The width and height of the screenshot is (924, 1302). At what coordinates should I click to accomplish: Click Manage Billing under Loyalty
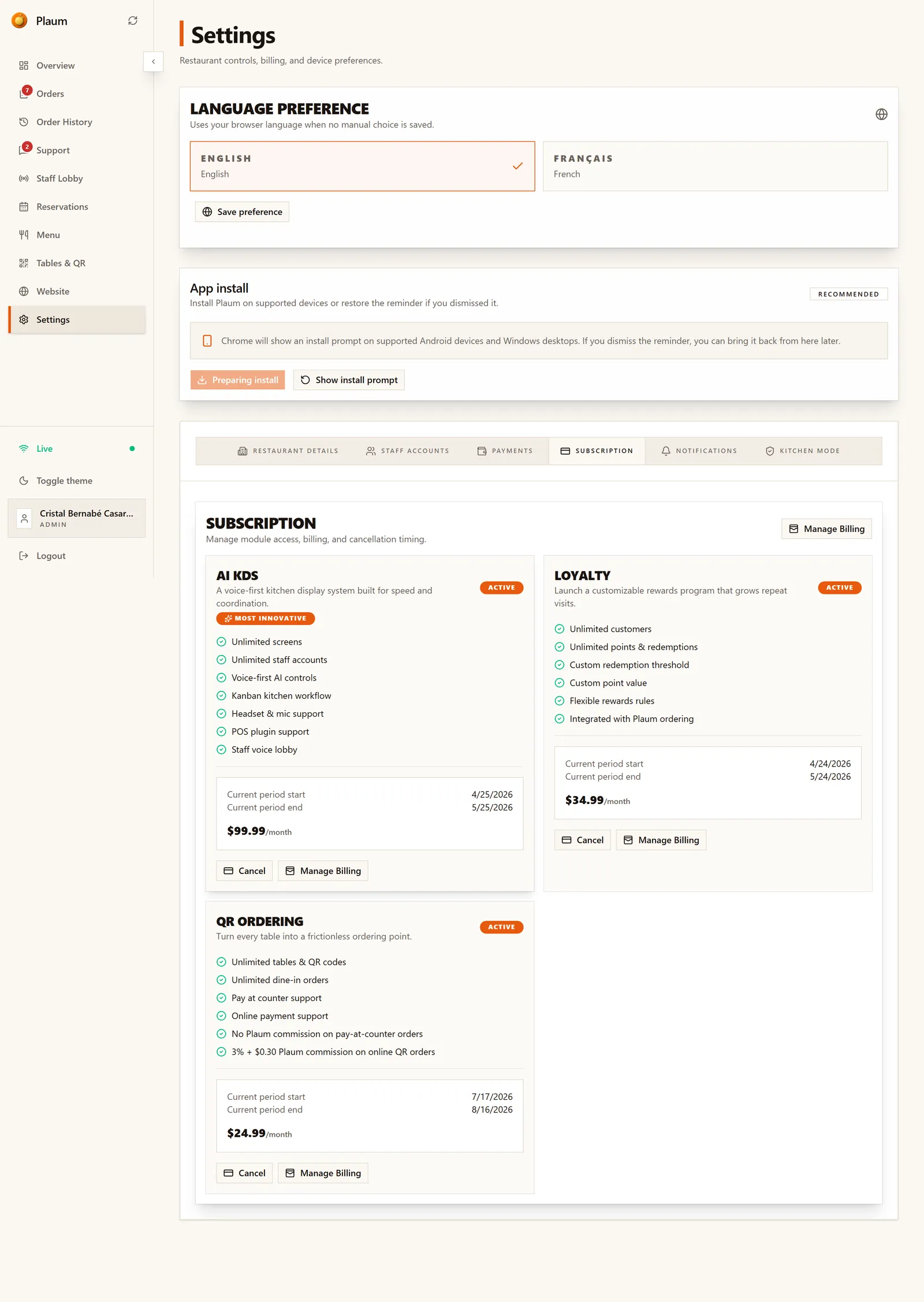(661, 840)
